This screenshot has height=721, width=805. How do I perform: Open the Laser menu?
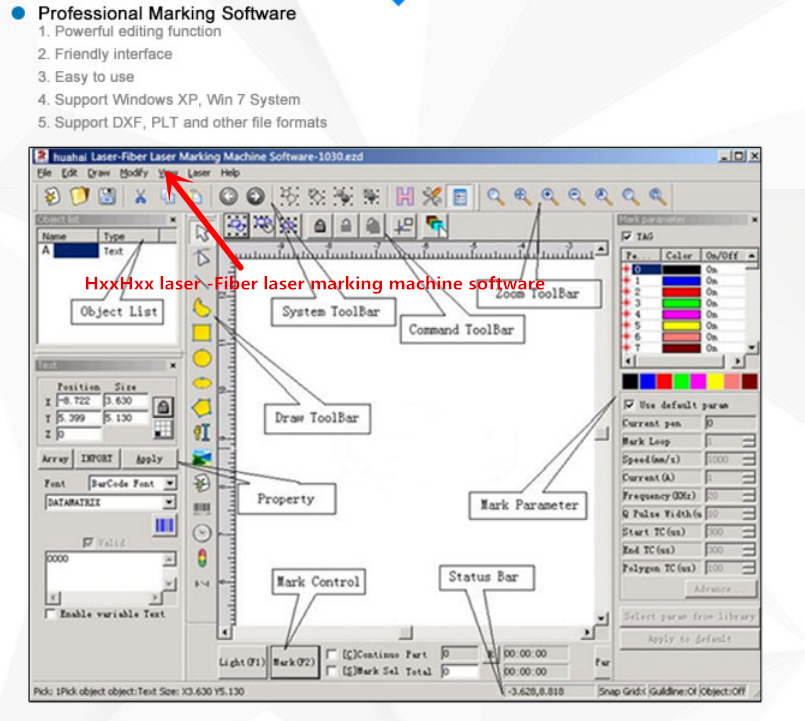click(x=198, y=173)
